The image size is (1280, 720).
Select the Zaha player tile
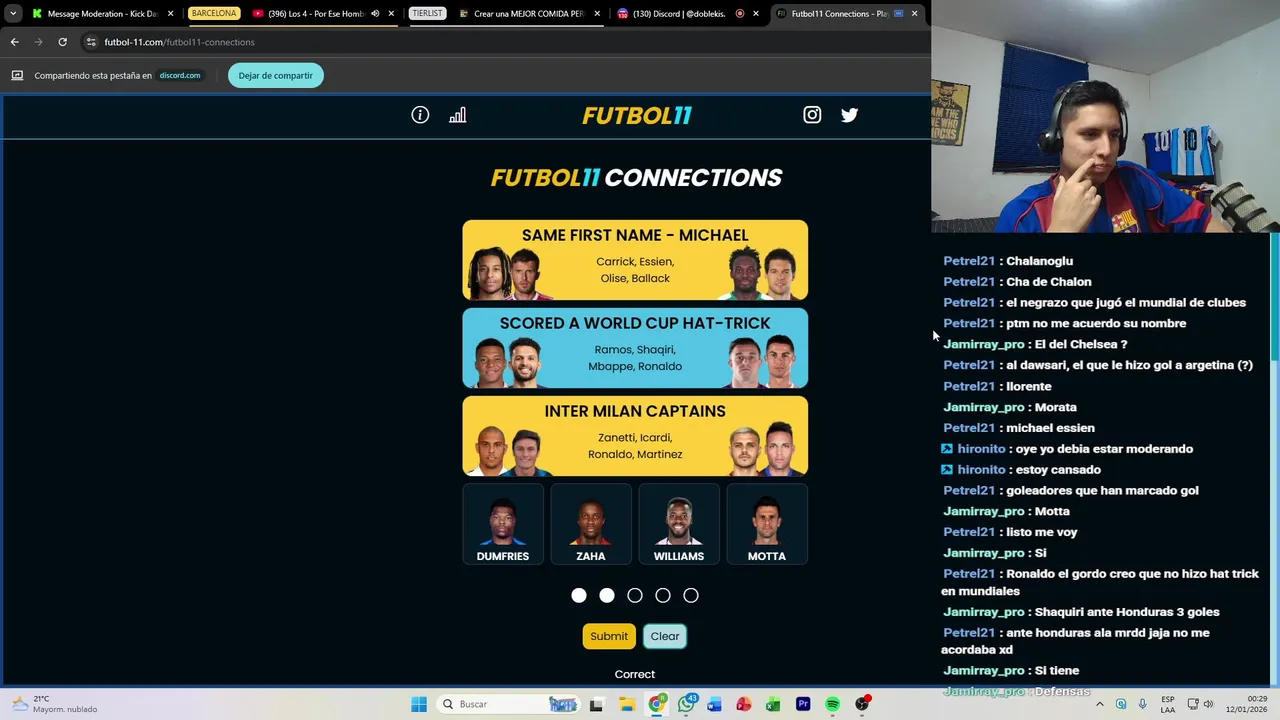point(591,524)
